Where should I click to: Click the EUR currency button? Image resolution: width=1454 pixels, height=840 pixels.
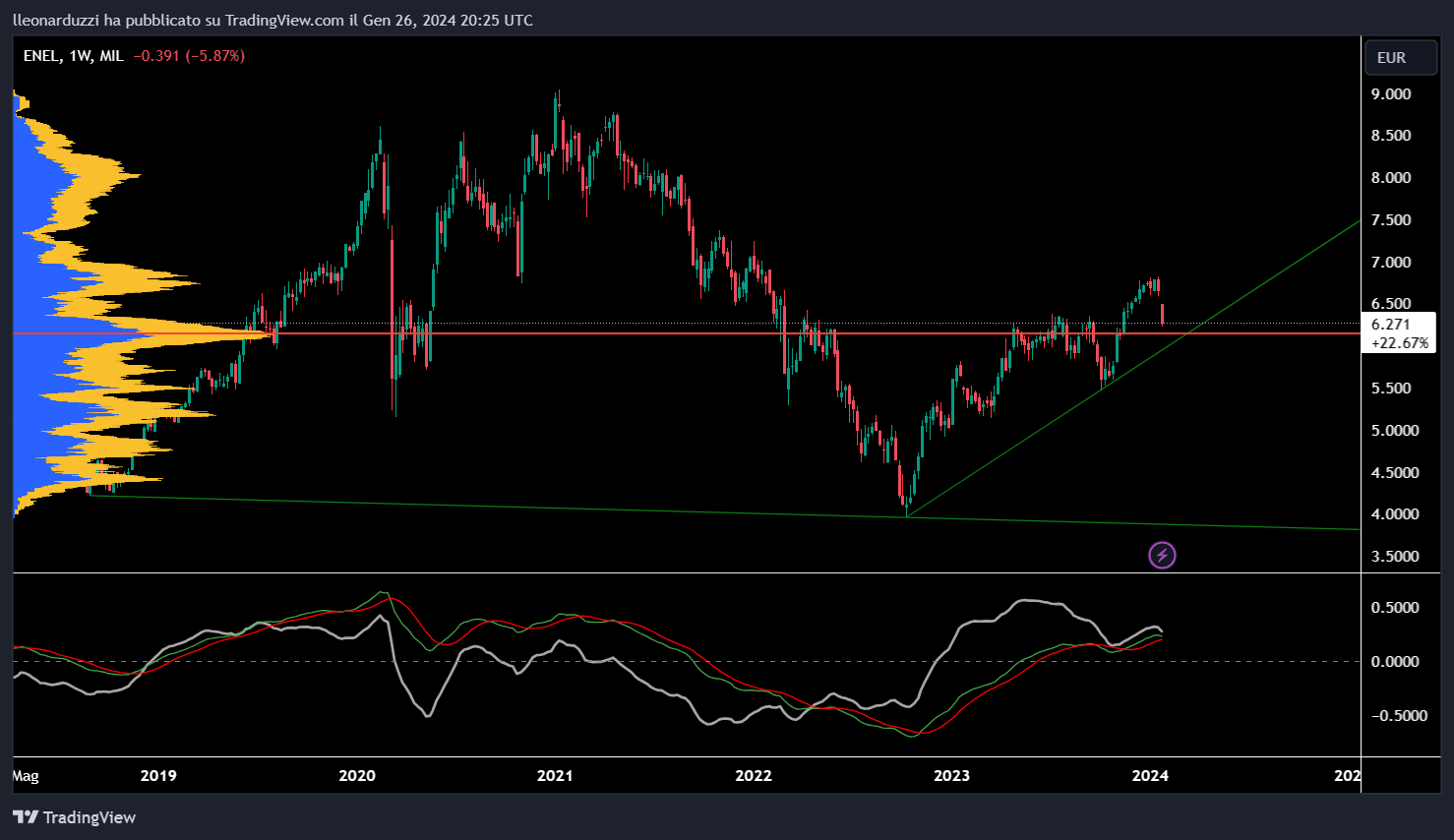tap(1401, 58)
